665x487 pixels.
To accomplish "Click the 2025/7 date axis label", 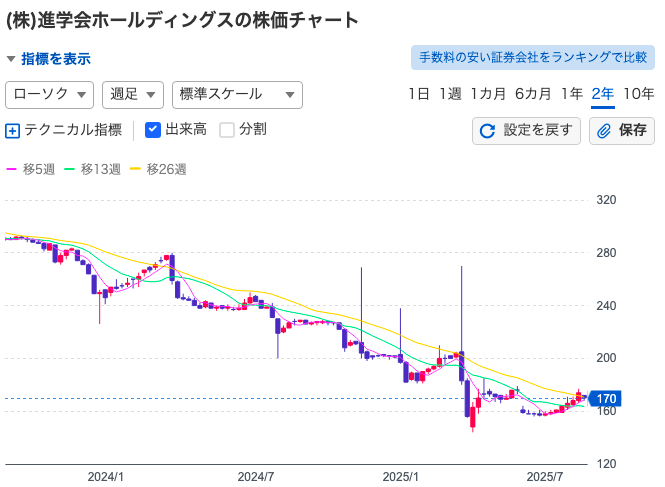I will pos(545,477).
